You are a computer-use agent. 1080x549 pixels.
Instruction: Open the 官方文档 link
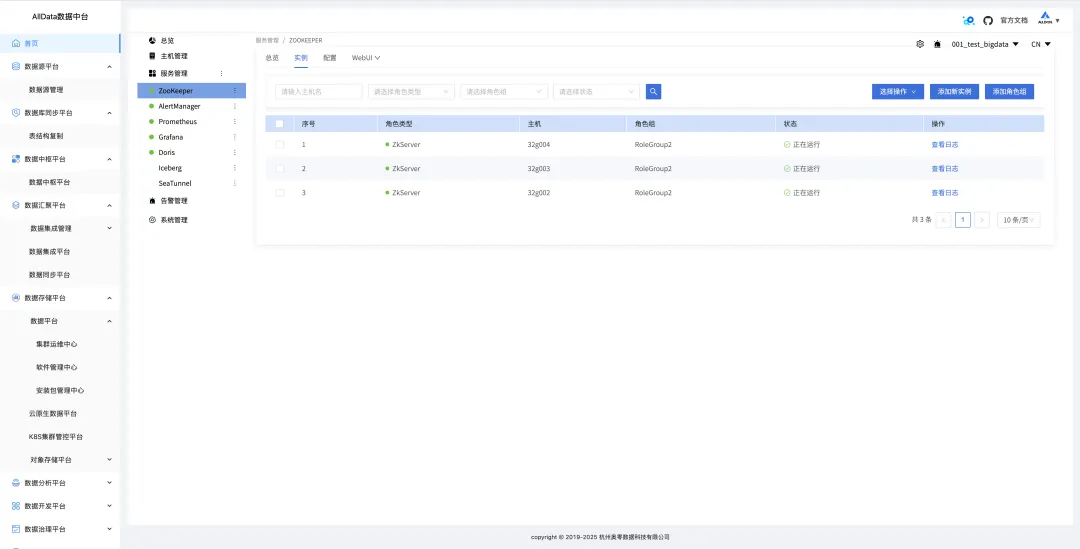point(1014,21)
